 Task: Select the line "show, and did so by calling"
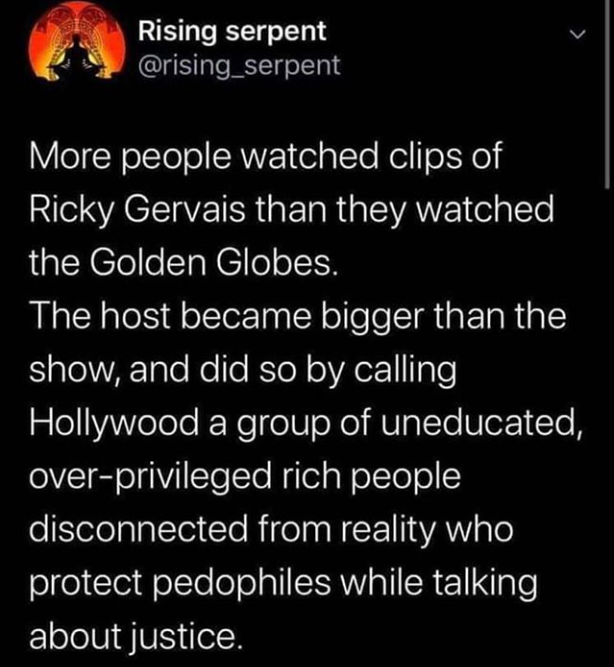[243, 370]
